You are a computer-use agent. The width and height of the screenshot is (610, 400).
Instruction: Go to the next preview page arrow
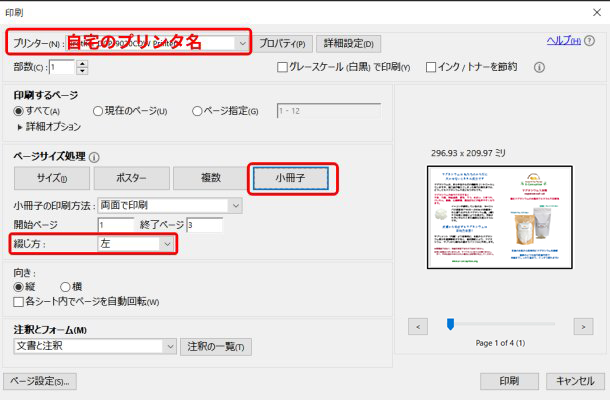pos(583,326)
